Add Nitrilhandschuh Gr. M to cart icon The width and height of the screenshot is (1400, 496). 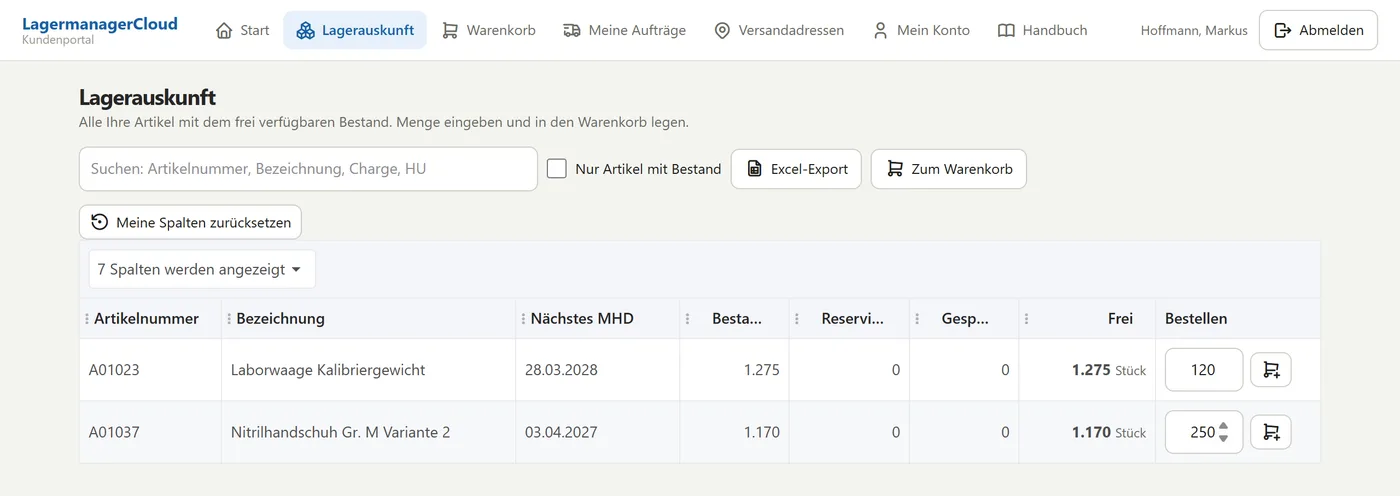1271,432
